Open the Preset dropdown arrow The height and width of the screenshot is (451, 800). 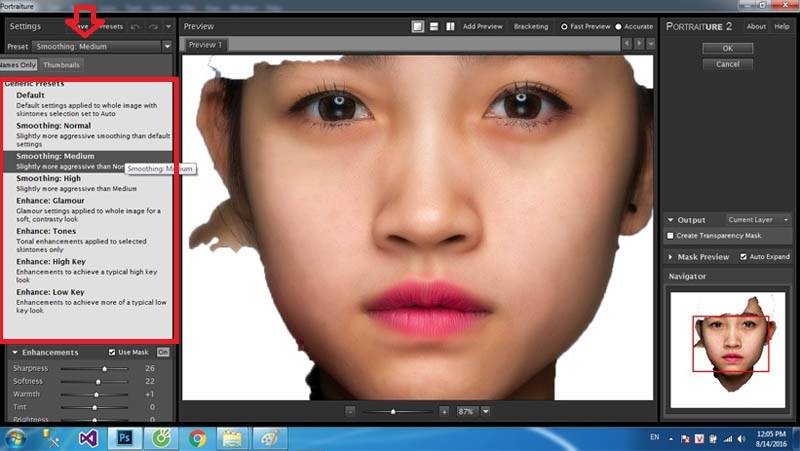pyautogui.click(x=167, y=46)
